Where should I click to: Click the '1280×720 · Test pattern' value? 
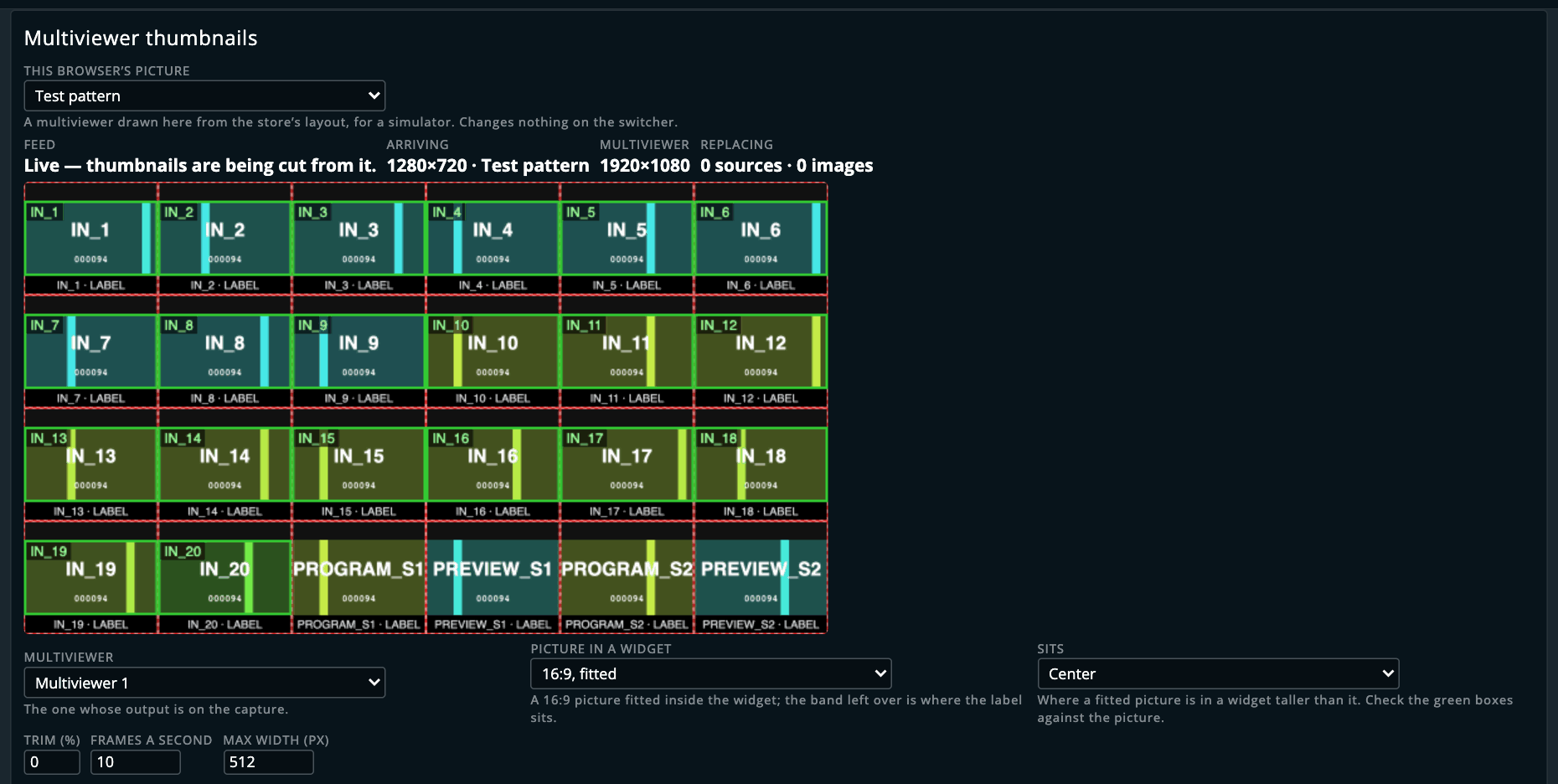[488, 166]
